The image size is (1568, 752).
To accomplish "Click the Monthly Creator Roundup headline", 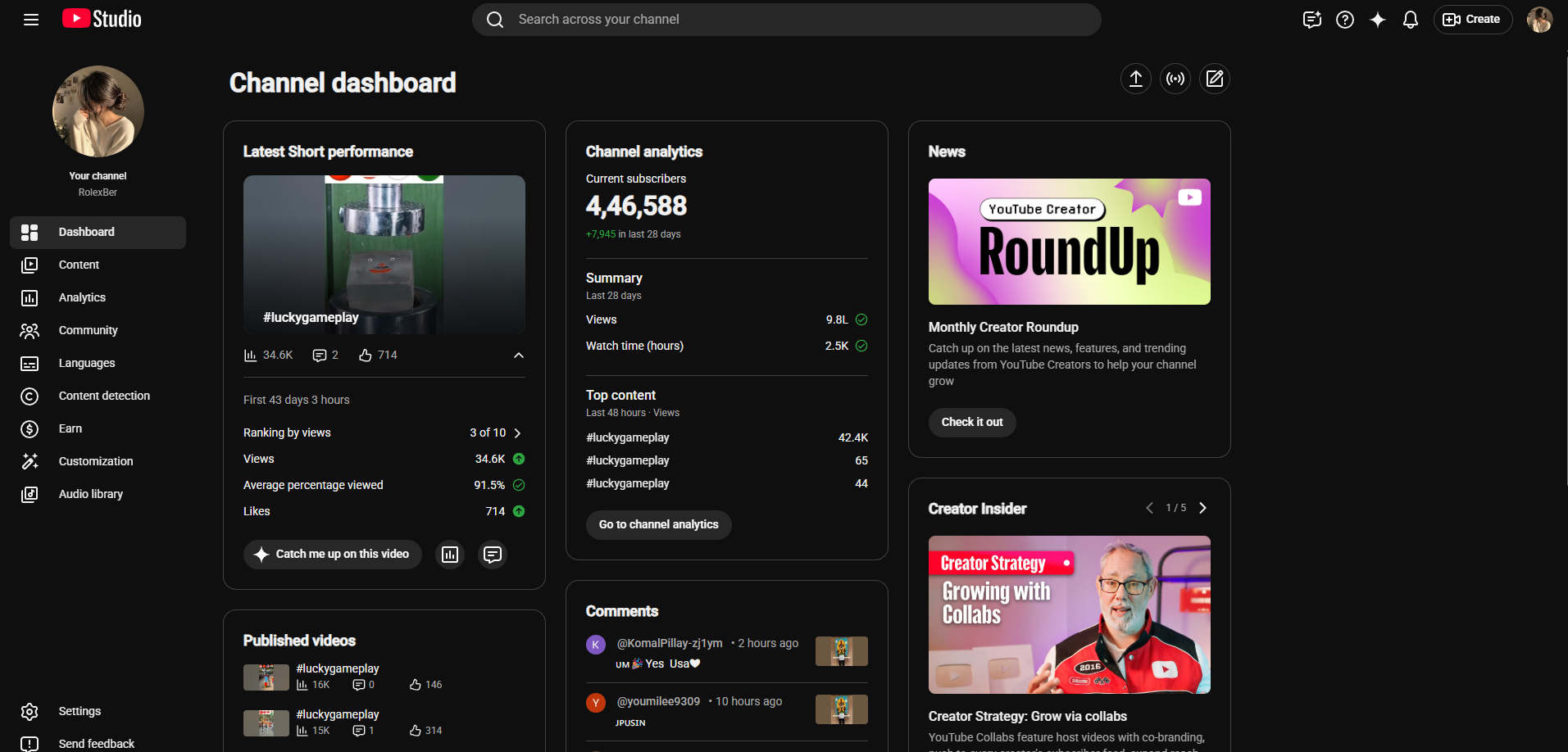I will point(1003,327).
